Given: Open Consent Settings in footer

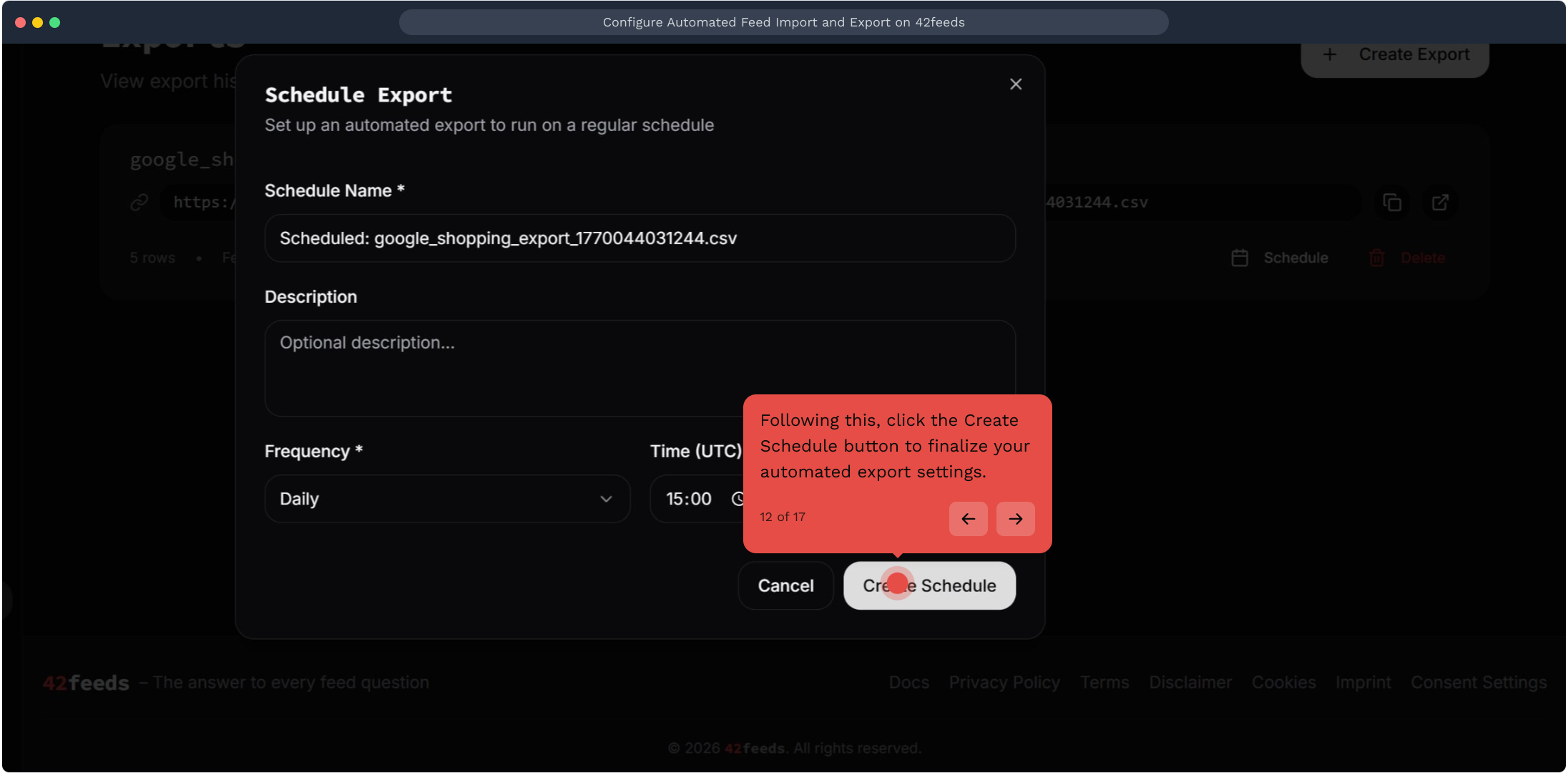Looking at the screenshot, I should click(x=1478, y=683).
